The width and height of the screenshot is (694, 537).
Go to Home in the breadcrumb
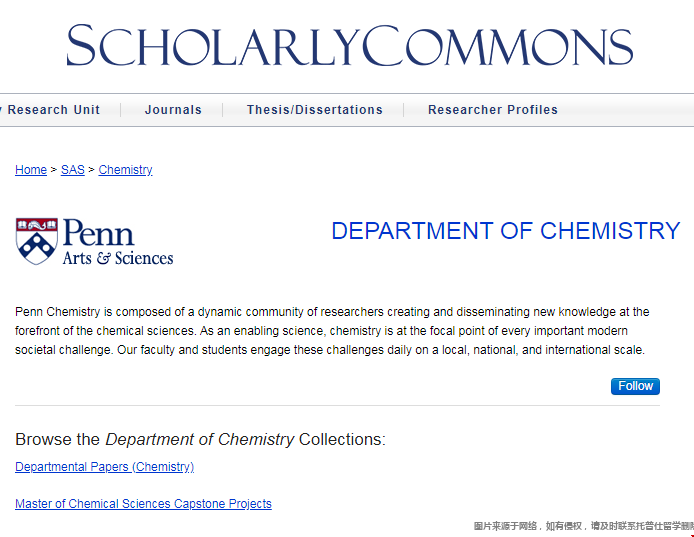tap(31, 170)
